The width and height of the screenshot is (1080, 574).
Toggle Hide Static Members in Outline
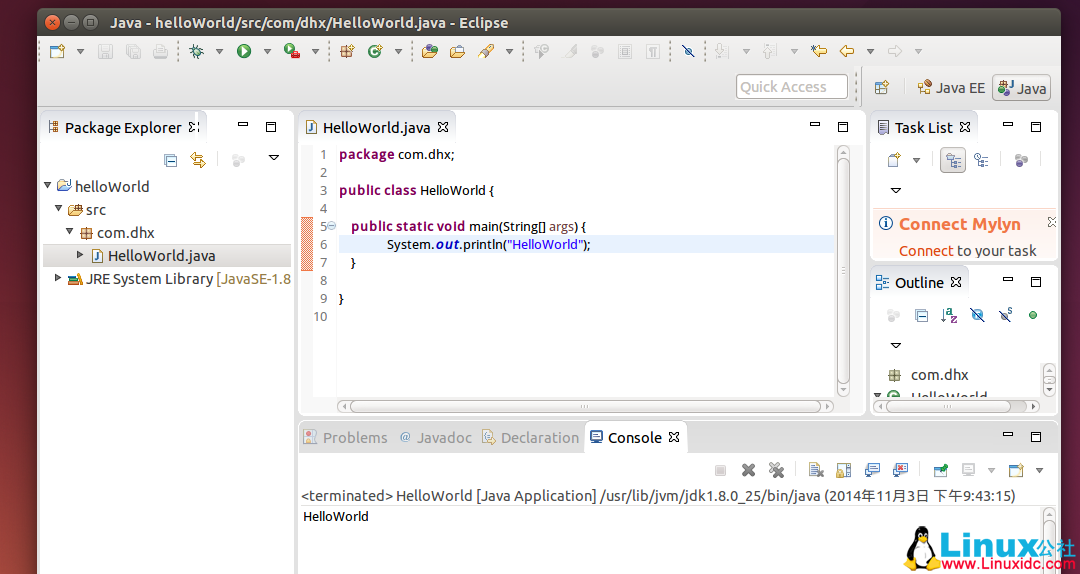(x=1006, y=315)
